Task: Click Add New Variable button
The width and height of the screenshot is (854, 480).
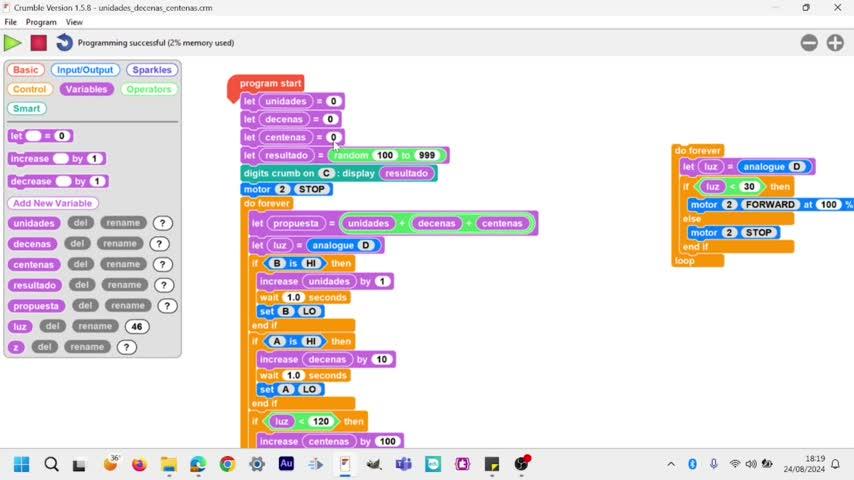Action: tap(53, 203)
